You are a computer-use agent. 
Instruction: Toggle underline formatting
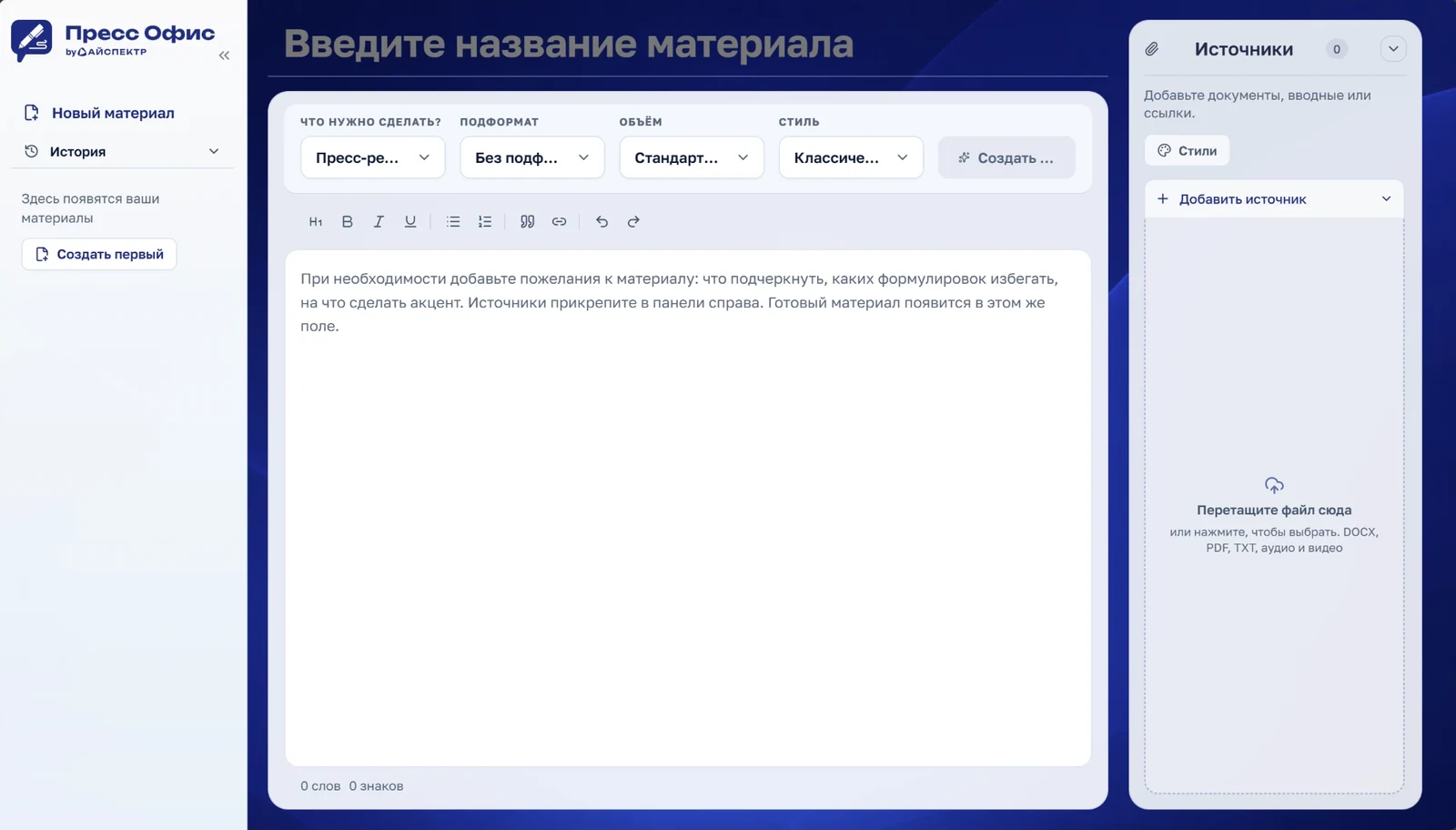pos(410,221)
